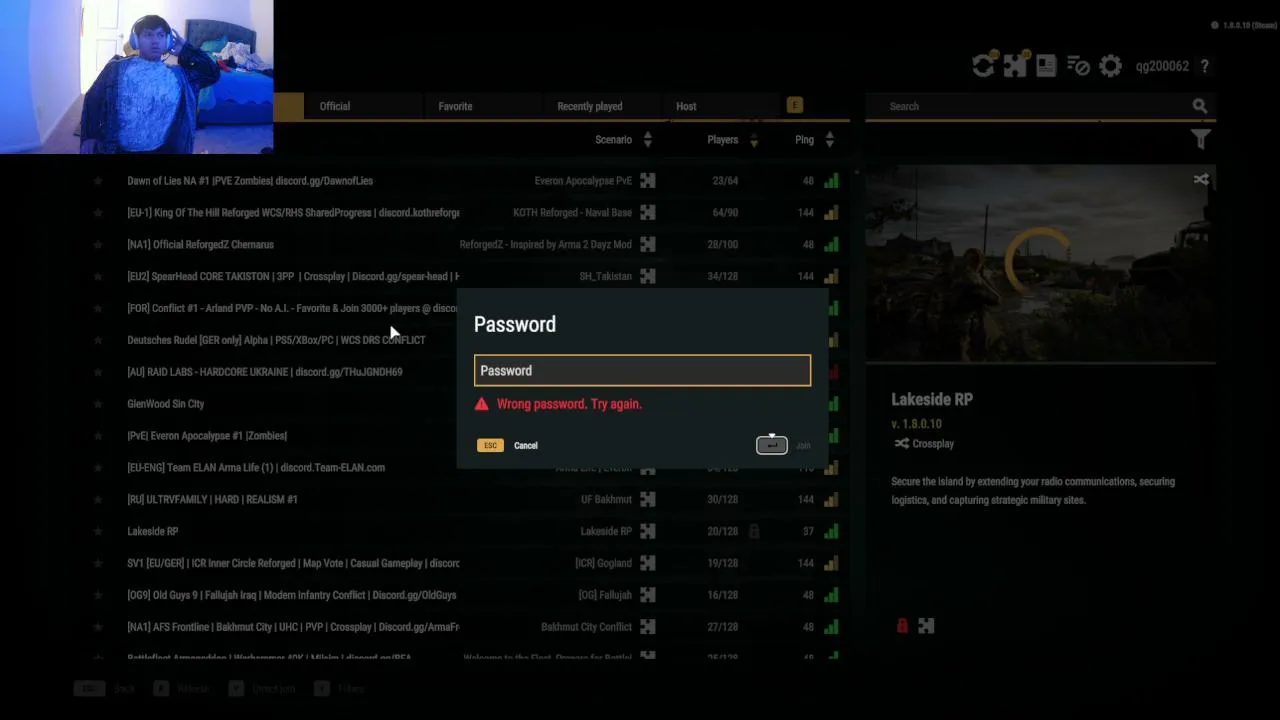Click red ping bars in RAID LABS row

tap(833, 372)
